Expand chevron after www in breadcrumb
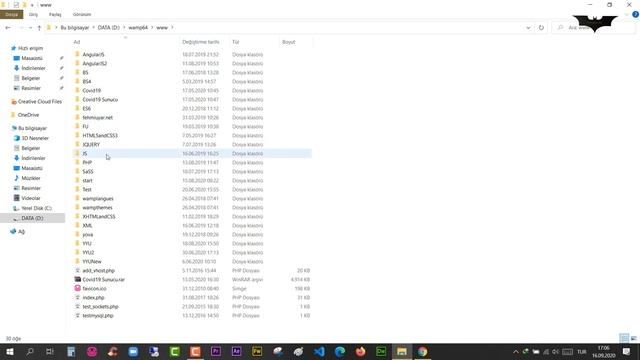The image size is (640, 360). (x=172, y=28)
